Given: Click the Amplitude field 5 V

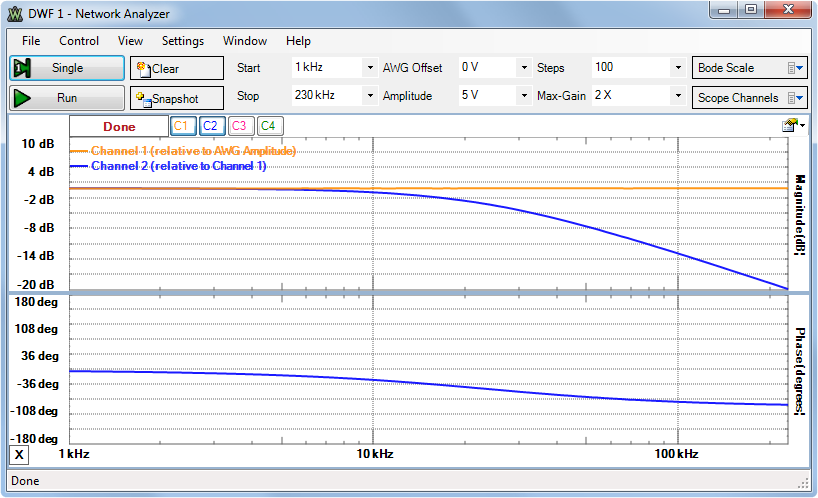Looking at the screenshot, I should [x=488, y=95].
